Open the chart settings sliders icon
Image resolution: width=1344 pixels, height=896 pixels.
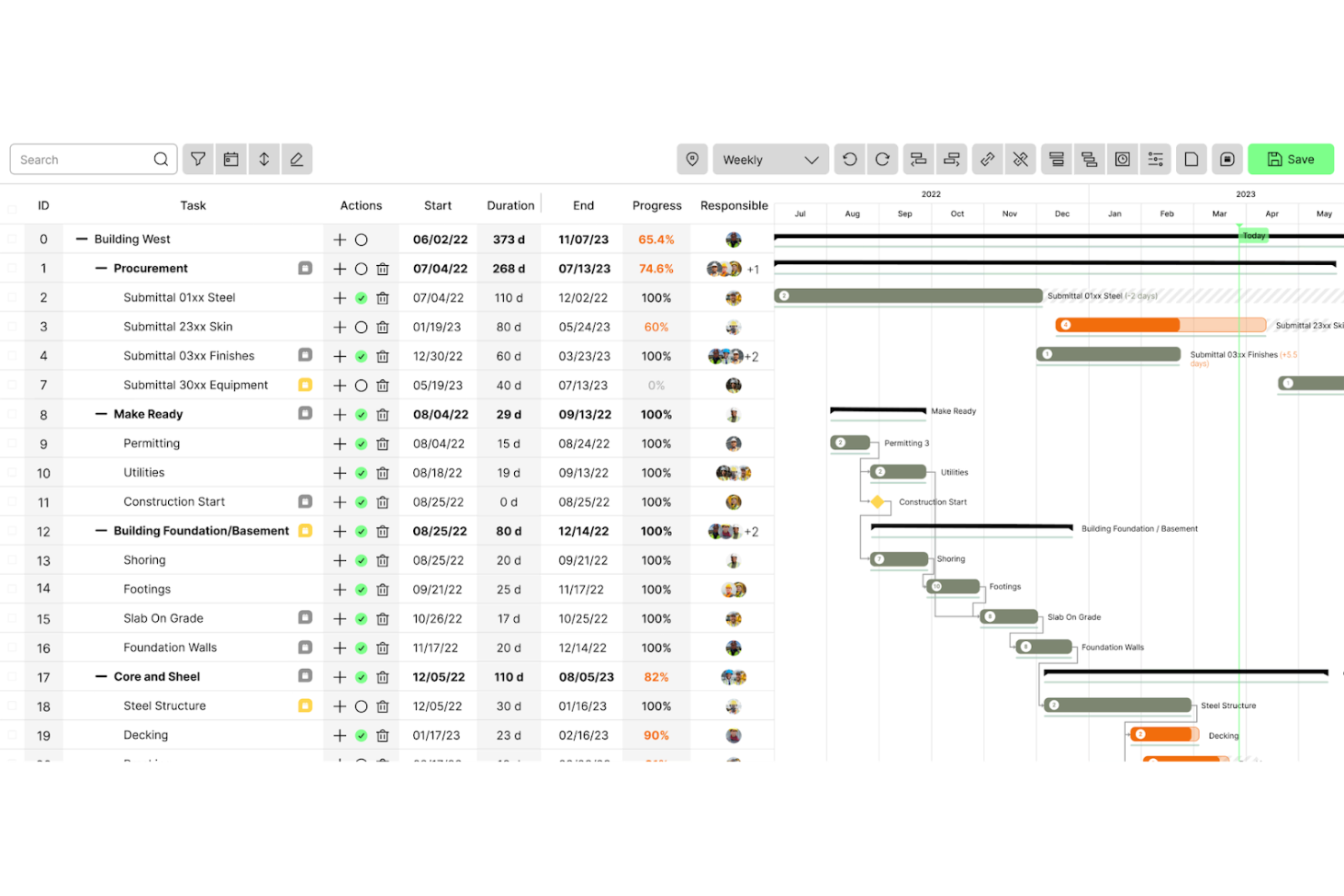(x=1155, y=159)
